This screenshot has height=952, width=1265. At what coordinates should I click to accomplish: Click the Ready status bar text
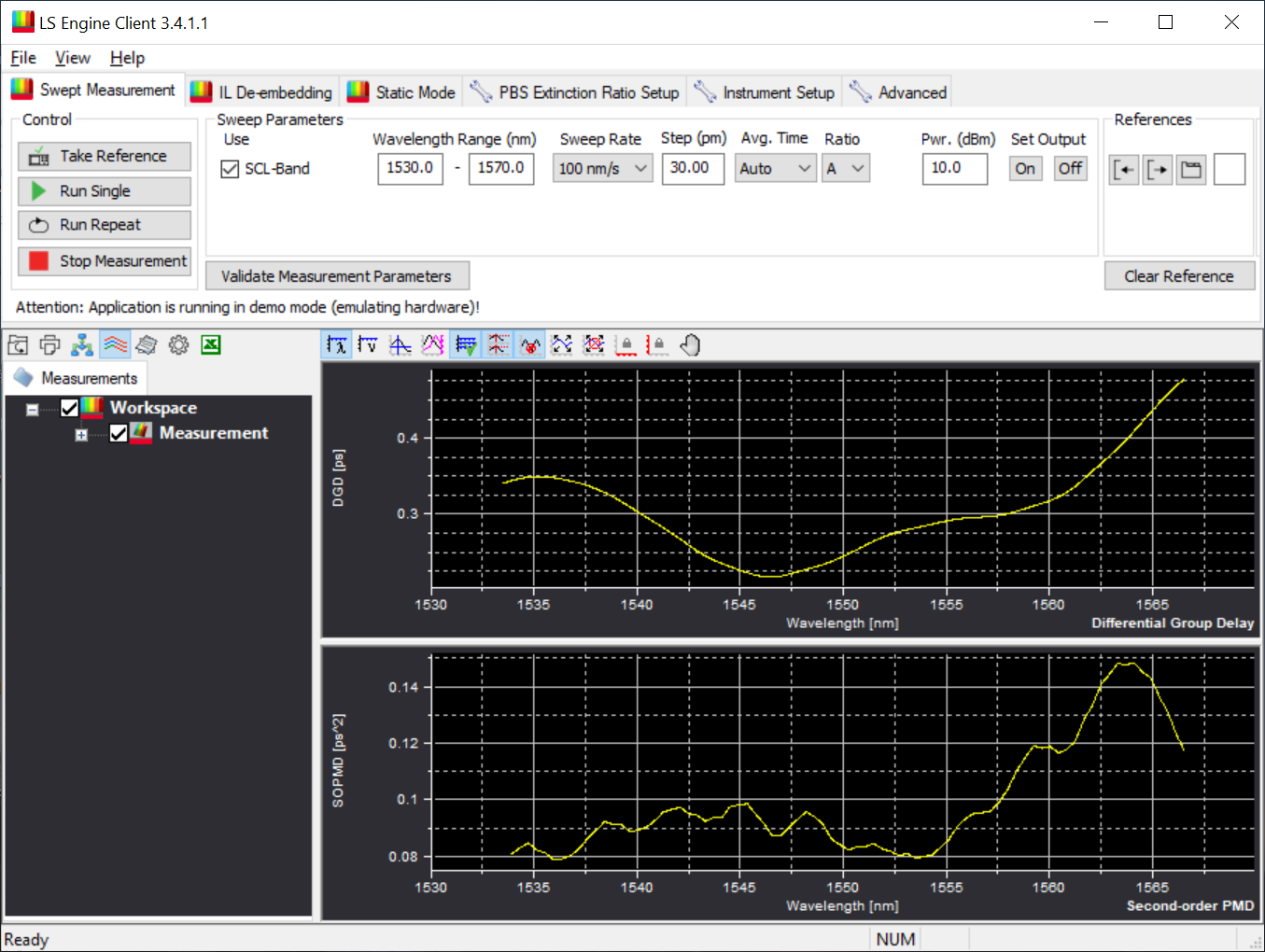[26, 940]
